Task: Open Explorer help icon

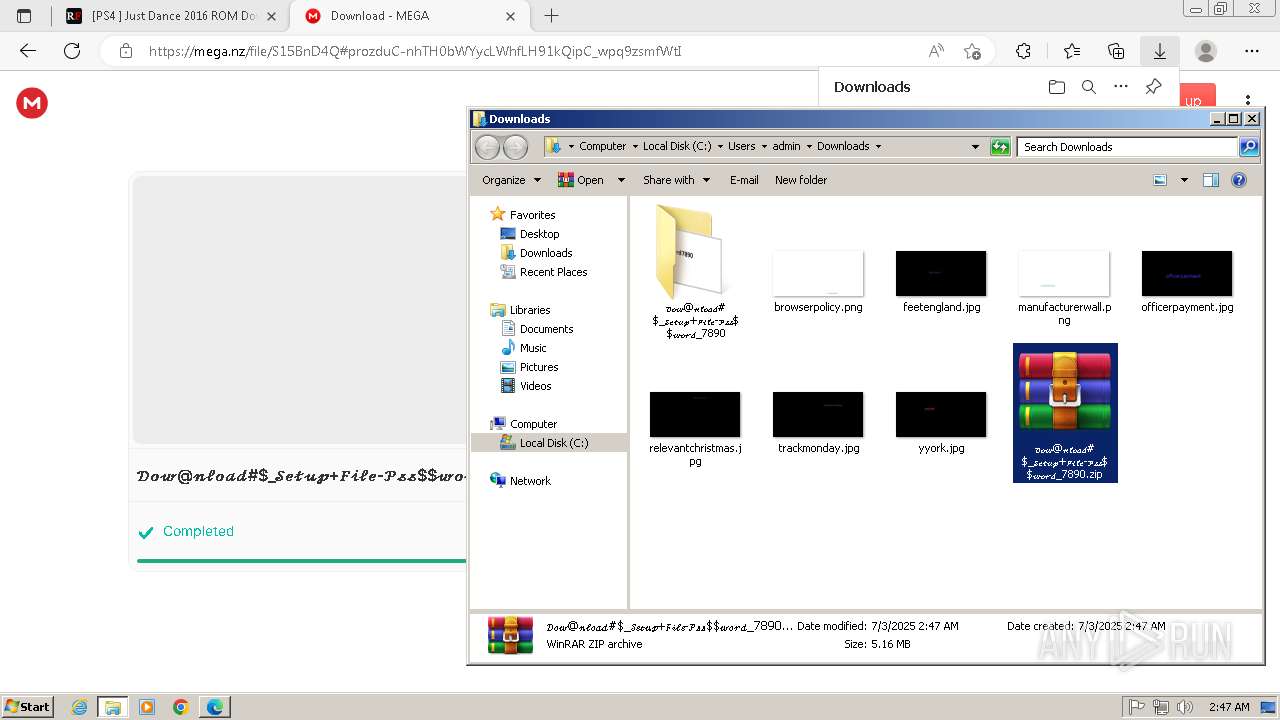Action: (x=1239, y=180)
